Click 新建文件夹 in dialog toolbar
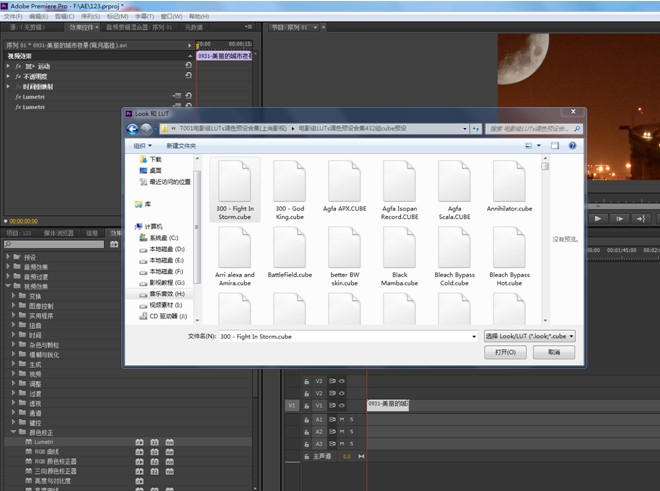The height and width of the screenshot is (491, 660). point(181,146)
